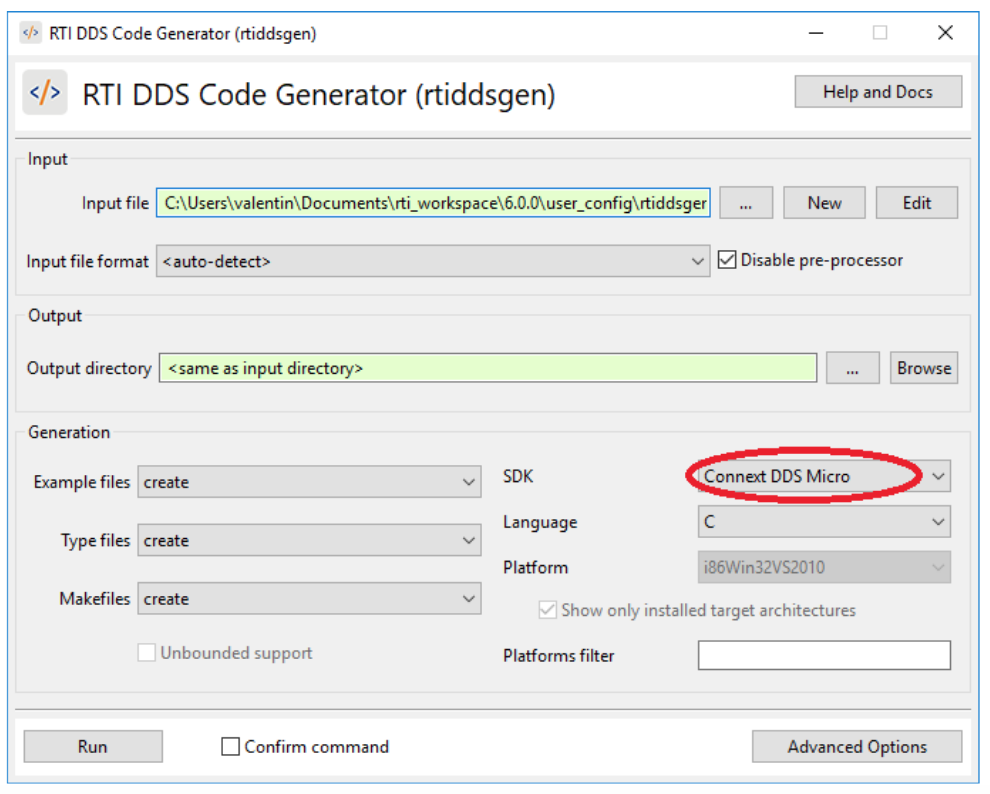Image resolution: width=990 pixels, height=794 pixels.
Task: Expand the SDK Connext DDS Micro dropdown
Action: [823, 477]
